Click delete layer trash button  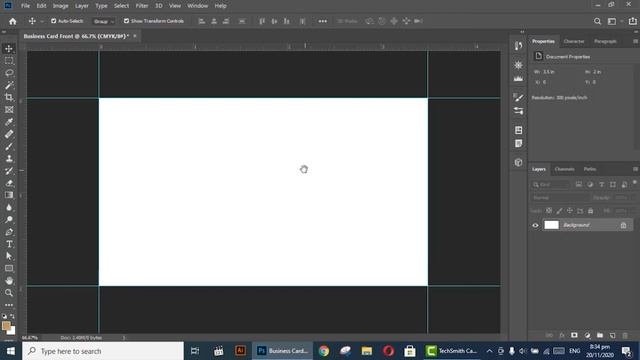pos(625,336)
